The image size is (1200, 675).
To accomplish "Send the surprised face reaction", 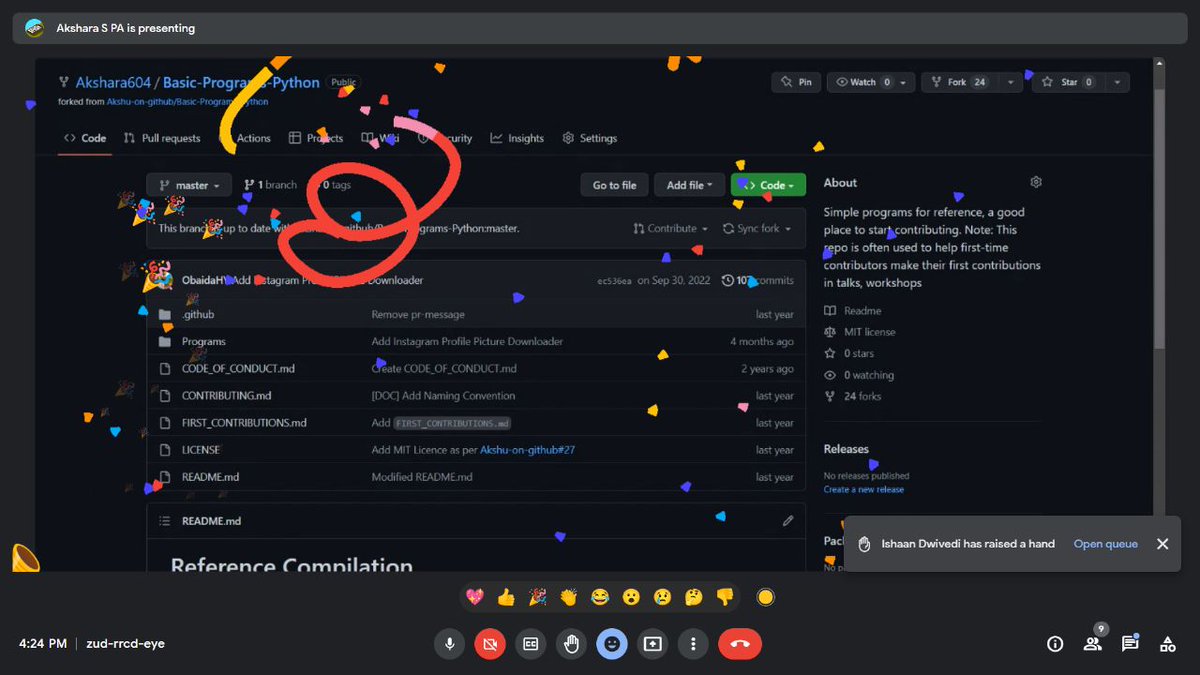I will pos(630,598).
